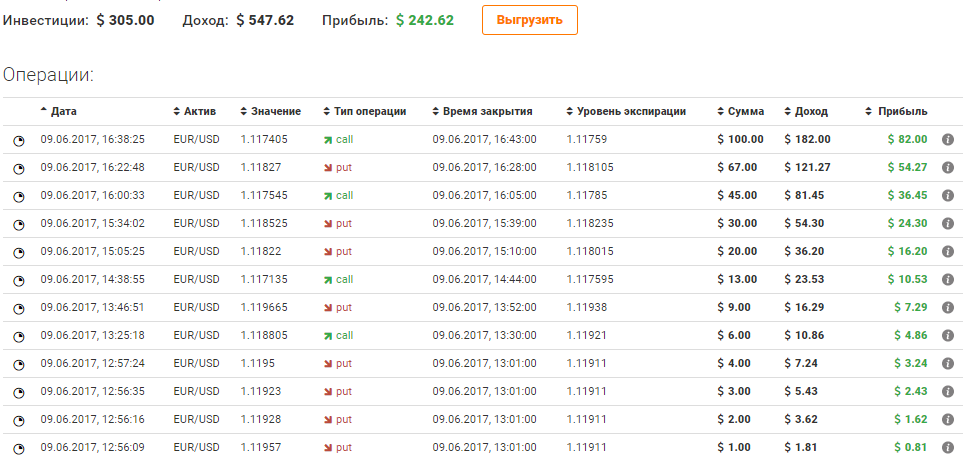Click clock icon on 12:56:09 operation row
This screenshot has height=461, width=963.
pos(18,449)
